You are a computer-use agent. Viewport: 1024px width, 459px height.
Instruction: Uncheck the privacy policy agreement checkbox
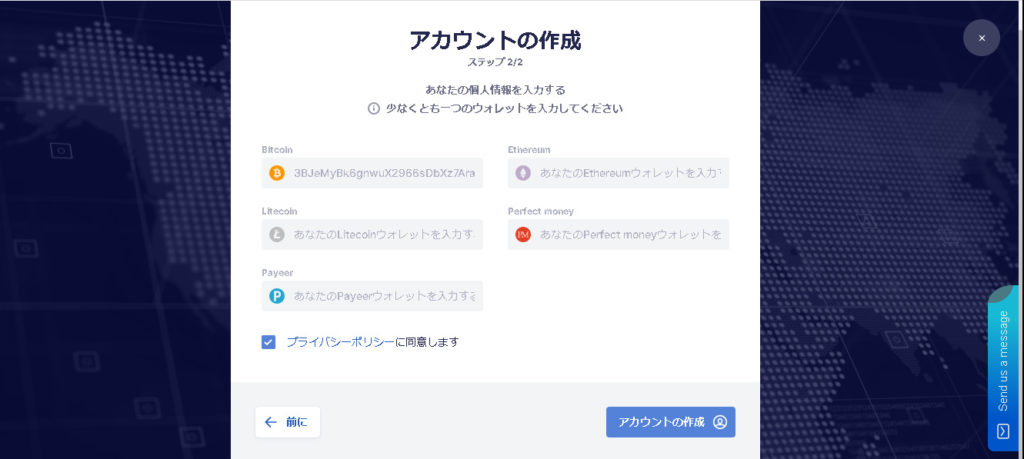click(268, 342)
